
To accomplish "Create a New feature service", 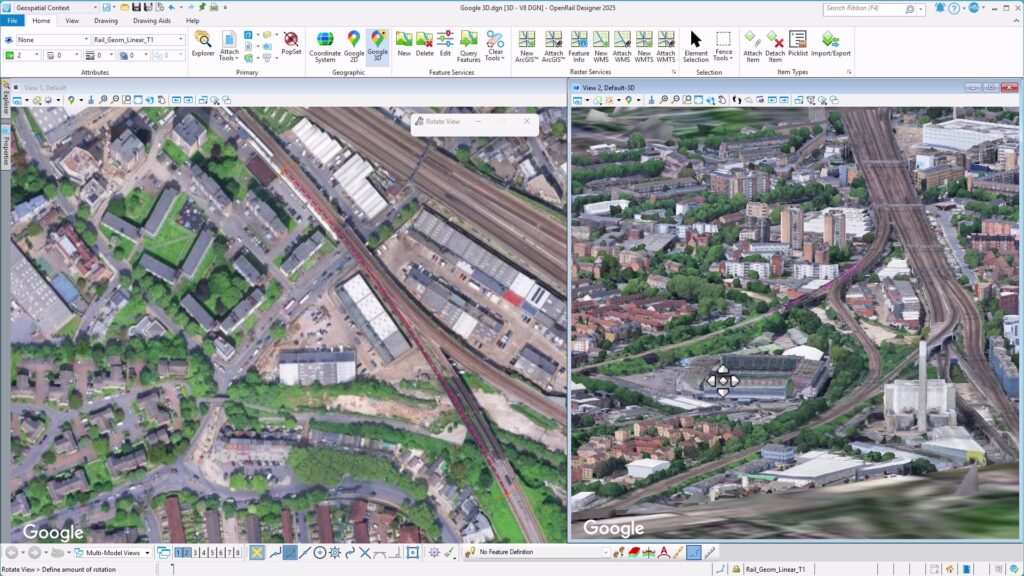I will click(404, 43).
